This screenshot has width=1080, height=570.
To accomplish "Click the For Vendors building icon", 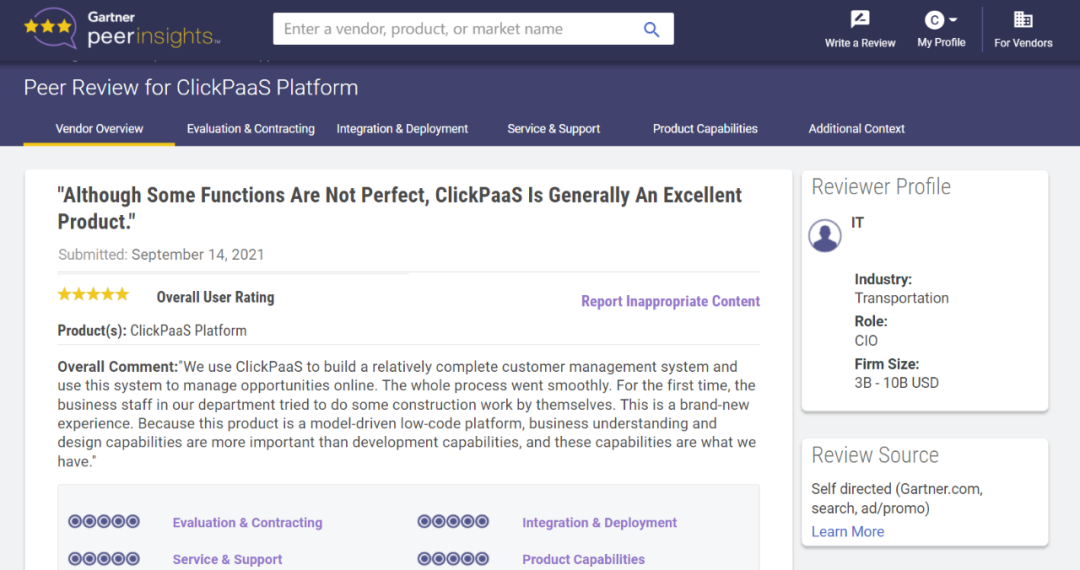I will coord(1023,20).
